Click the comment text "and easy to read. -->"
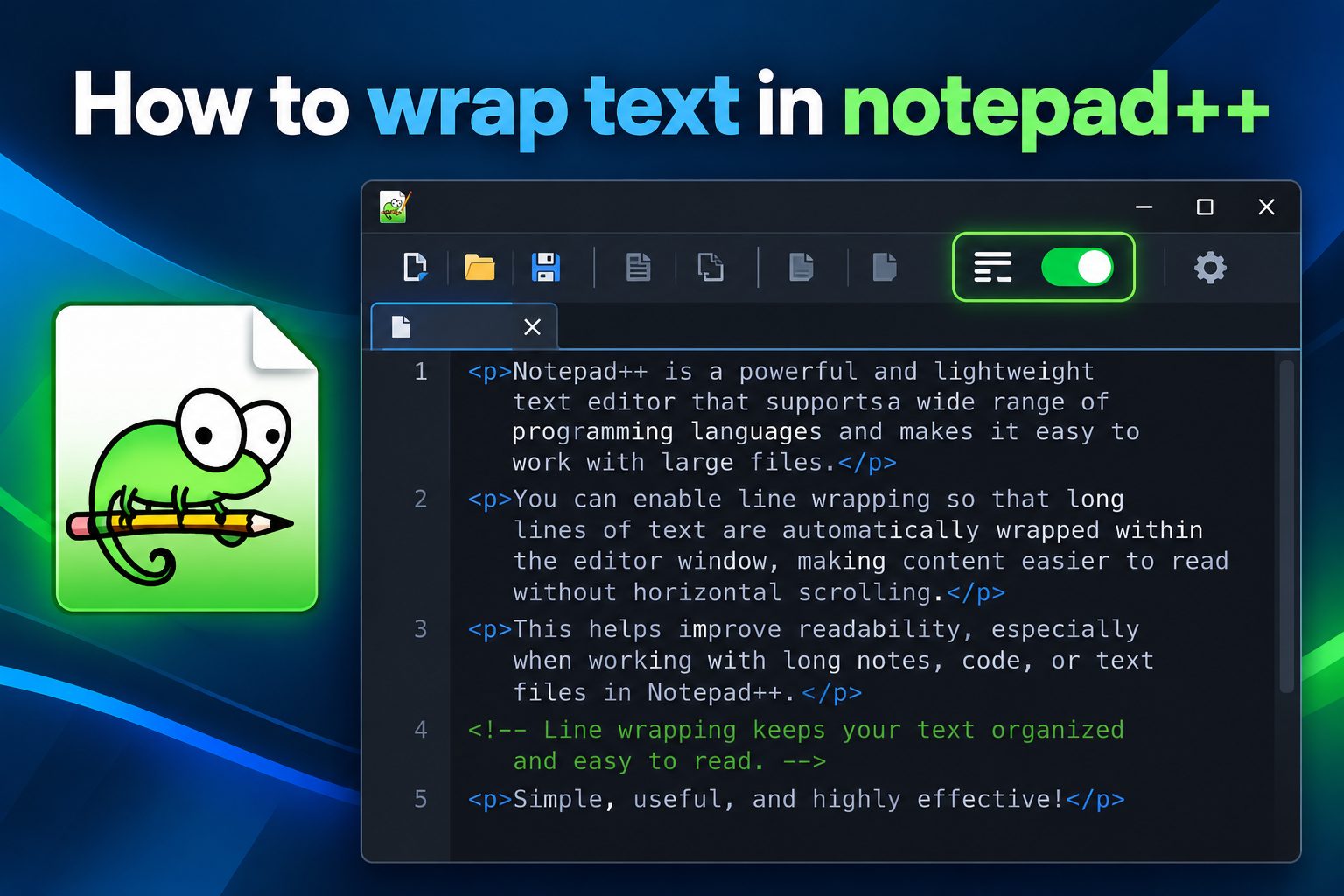Viewport: 1344px width, 896px height. coord(669,761)
